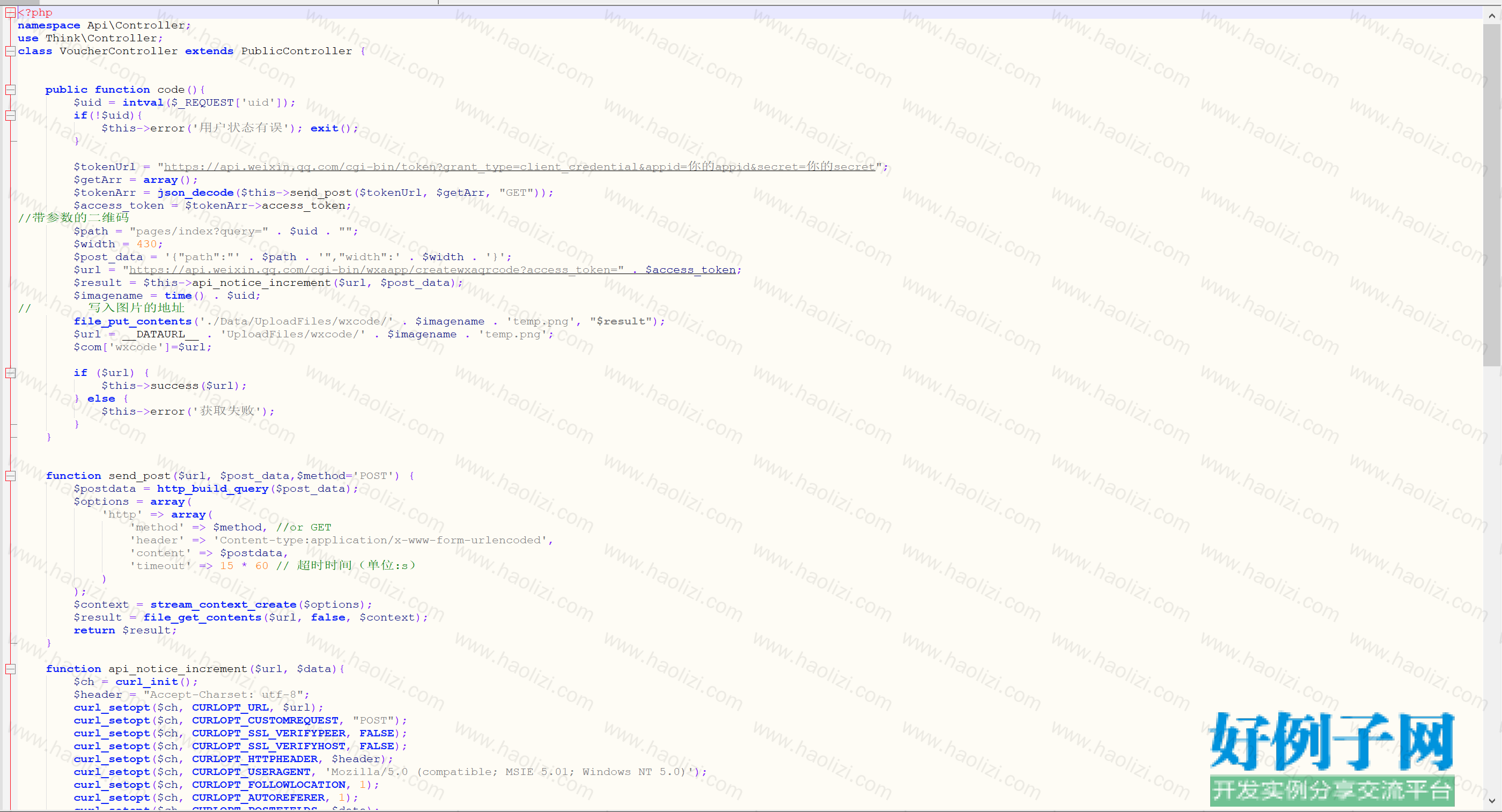
Task: Click the '$getArr = array();' line
Action: click(136, 180)
